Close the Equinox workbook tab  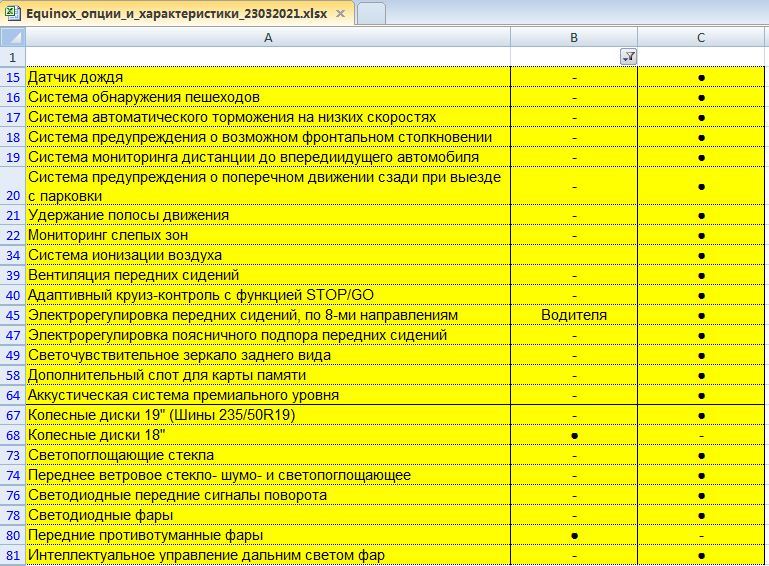point(340,15)
